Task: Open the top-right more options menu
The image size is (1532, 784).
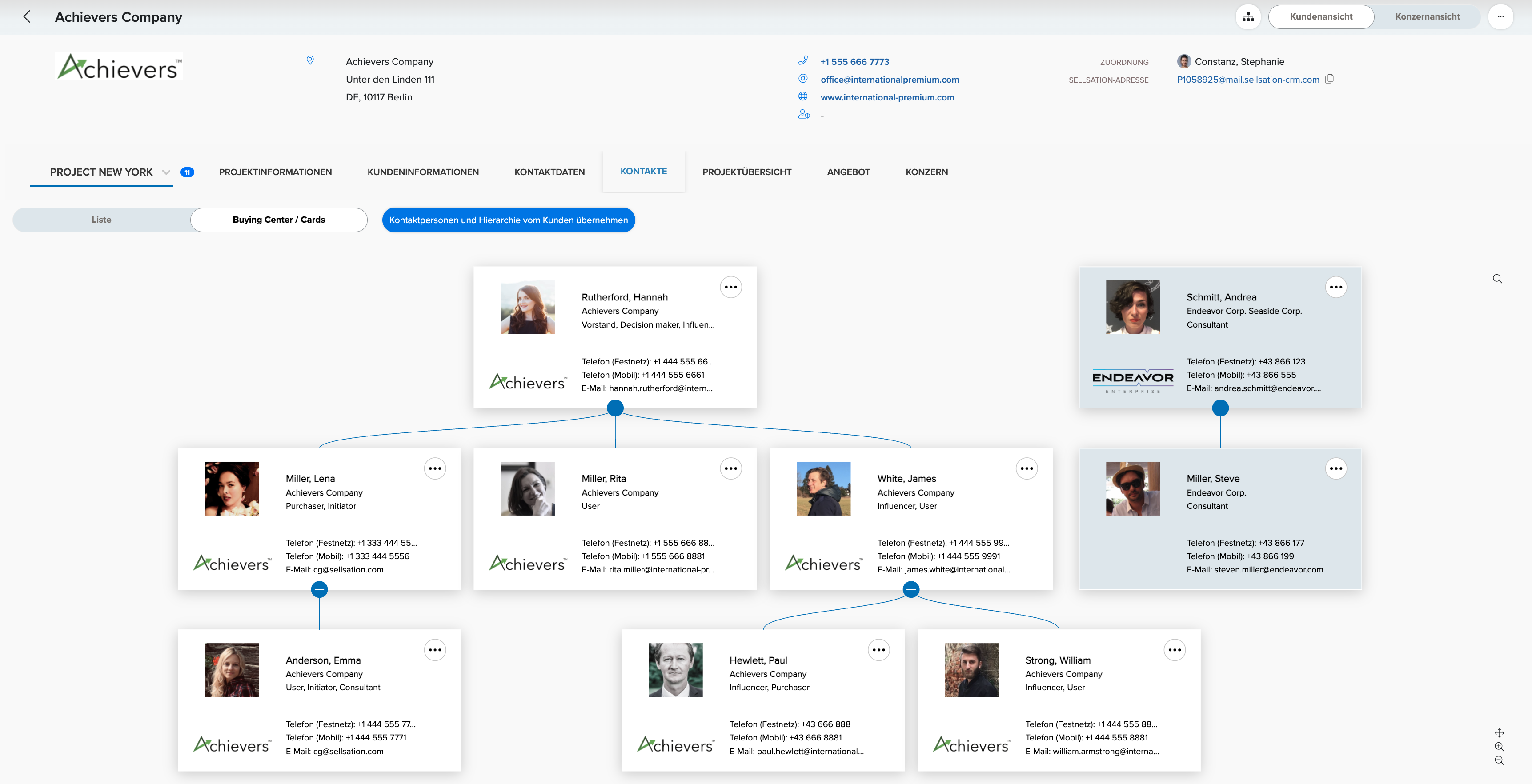Action: click(1500, 16)
